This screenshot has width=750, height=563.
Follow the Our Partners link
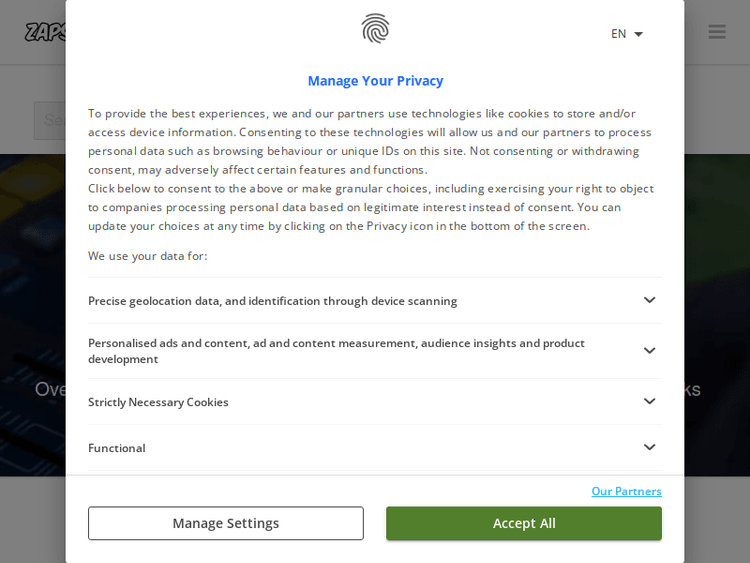pos(626,491)
